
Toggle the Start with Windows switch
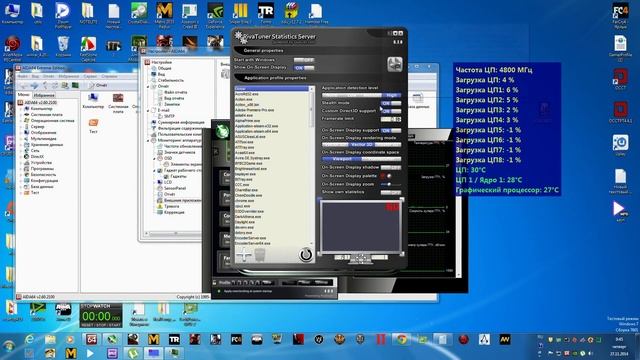click(x=304, y=60)
